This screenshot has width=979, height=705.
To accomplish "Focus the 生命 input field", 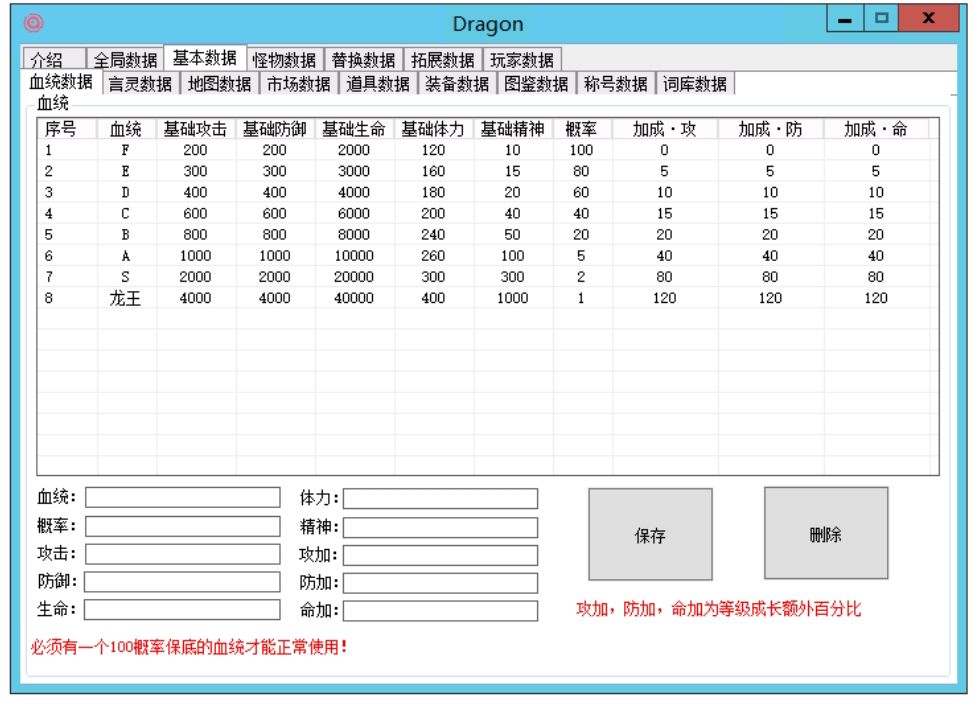I will [182, 610].
